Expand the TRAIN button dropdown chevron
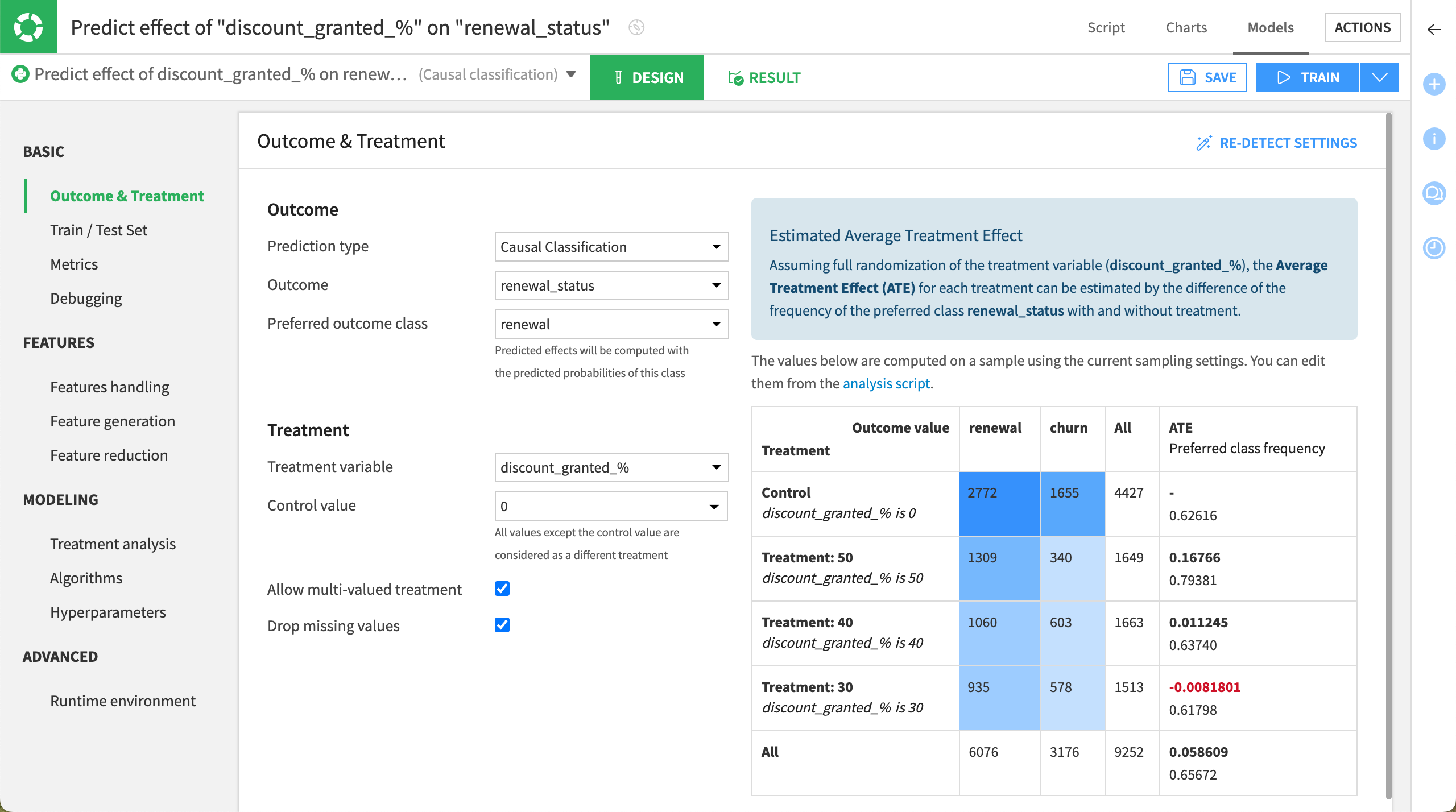 click(1380, 77)
